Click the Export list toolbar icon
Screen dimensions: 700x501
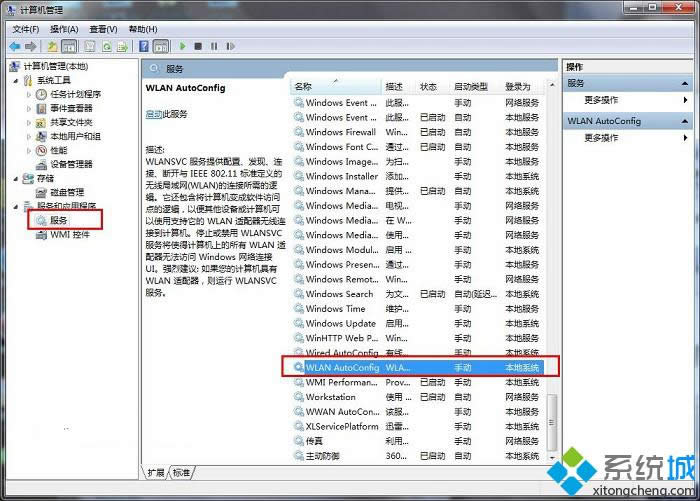[122, 46]
